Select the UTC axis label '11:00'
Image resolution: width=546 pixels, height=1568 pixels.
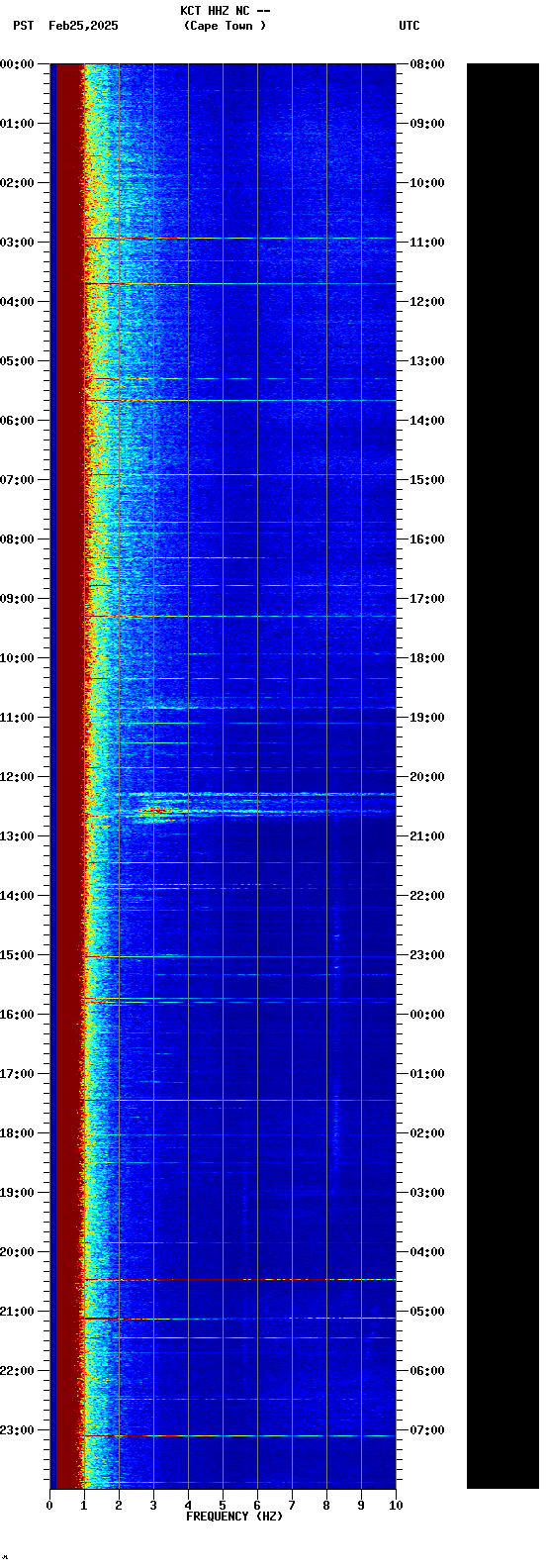[x=427, y=243]
